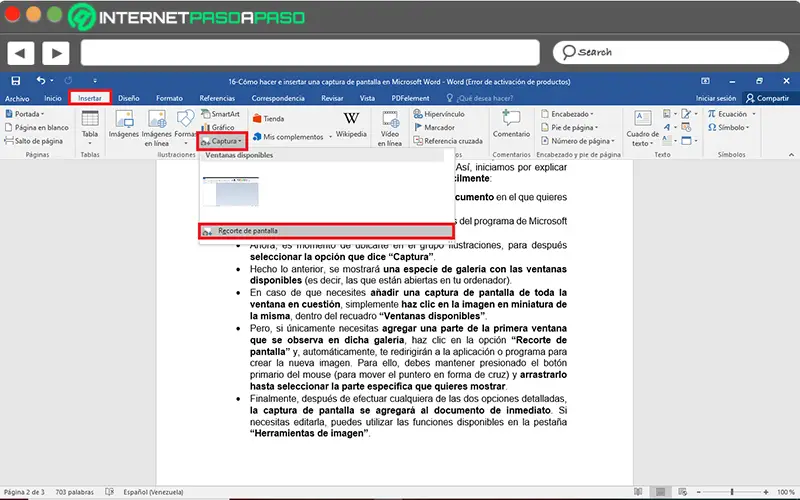The height and width of the screenshot is (500, 800).
Task: Insert a Salto de página
Action: click(x=34, y=141)
